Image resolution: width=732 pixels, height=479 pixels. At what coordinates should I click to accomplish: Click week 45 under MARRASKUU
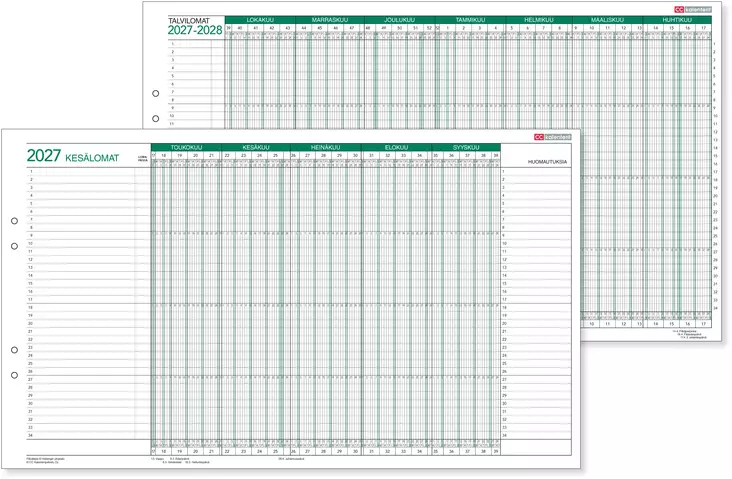click(x=320, y=28)
